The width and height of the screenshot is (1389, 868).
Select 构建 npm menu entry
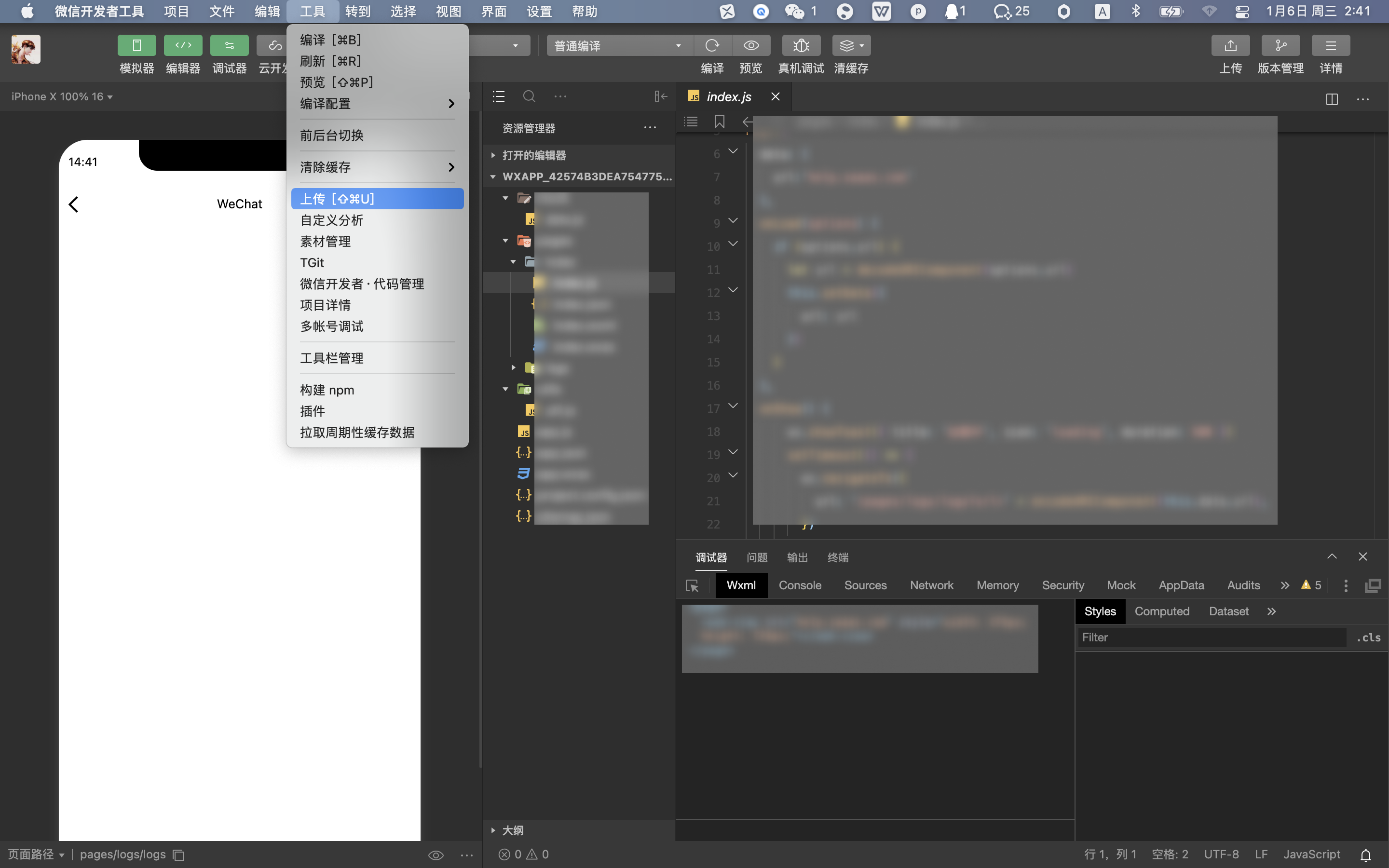coord(377,390)
